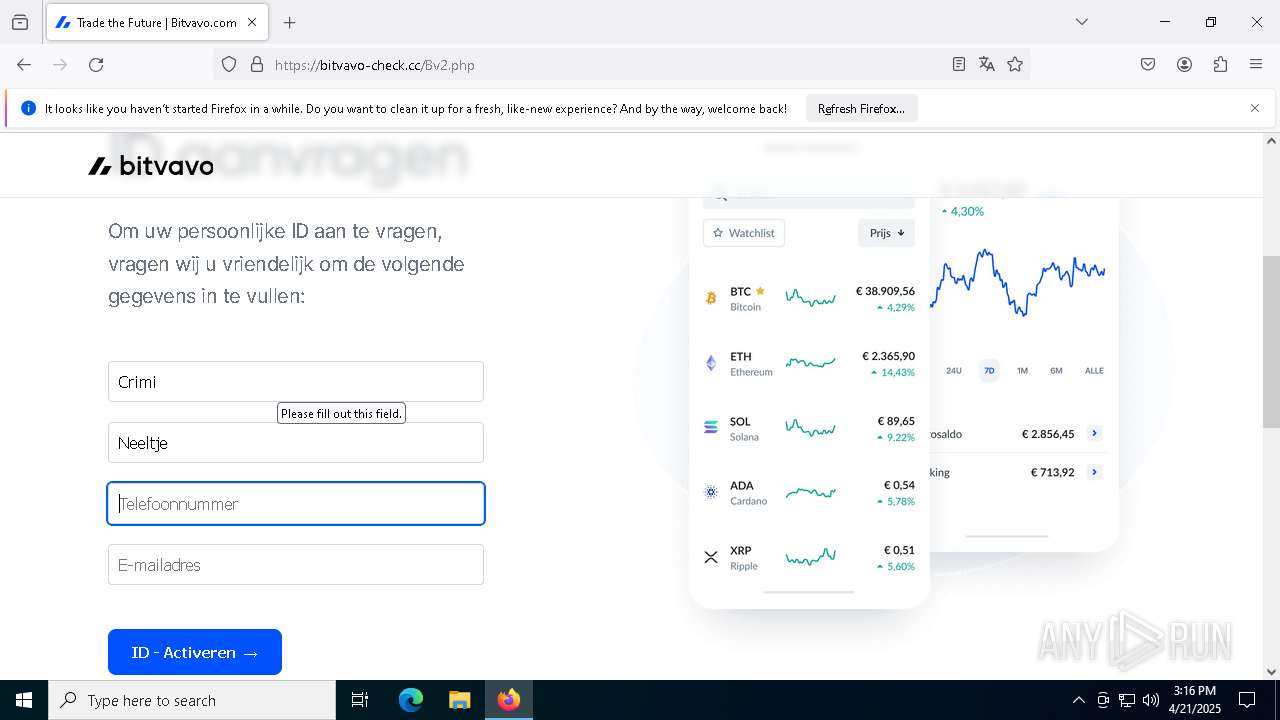Click the site security padlock icon
1280x720 pixels.
pos(257,65)
